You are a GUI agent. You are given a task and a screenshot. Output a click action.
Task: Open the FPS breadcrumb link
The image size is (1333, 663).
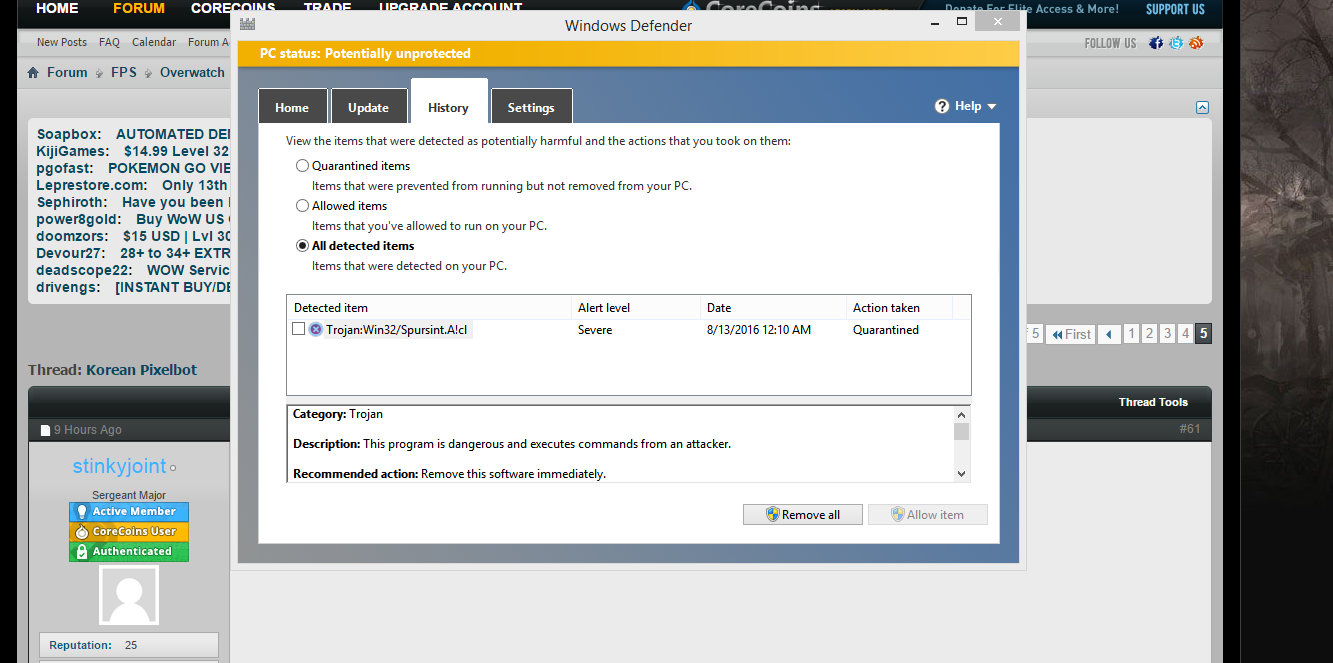[x=124, y=73]
